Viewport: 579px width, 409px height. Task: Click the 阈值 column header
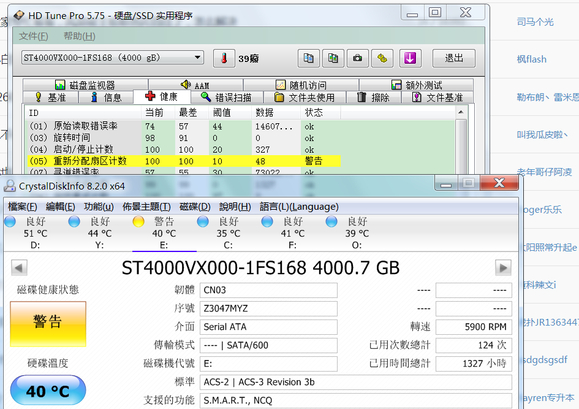[x=230, y=113]
